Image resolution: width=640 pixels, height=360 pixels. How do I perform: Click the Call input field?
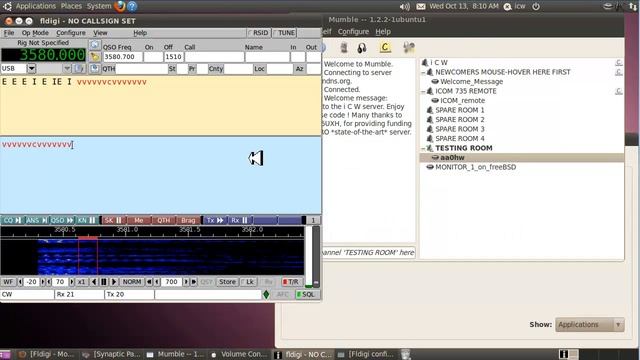(214, 57)
